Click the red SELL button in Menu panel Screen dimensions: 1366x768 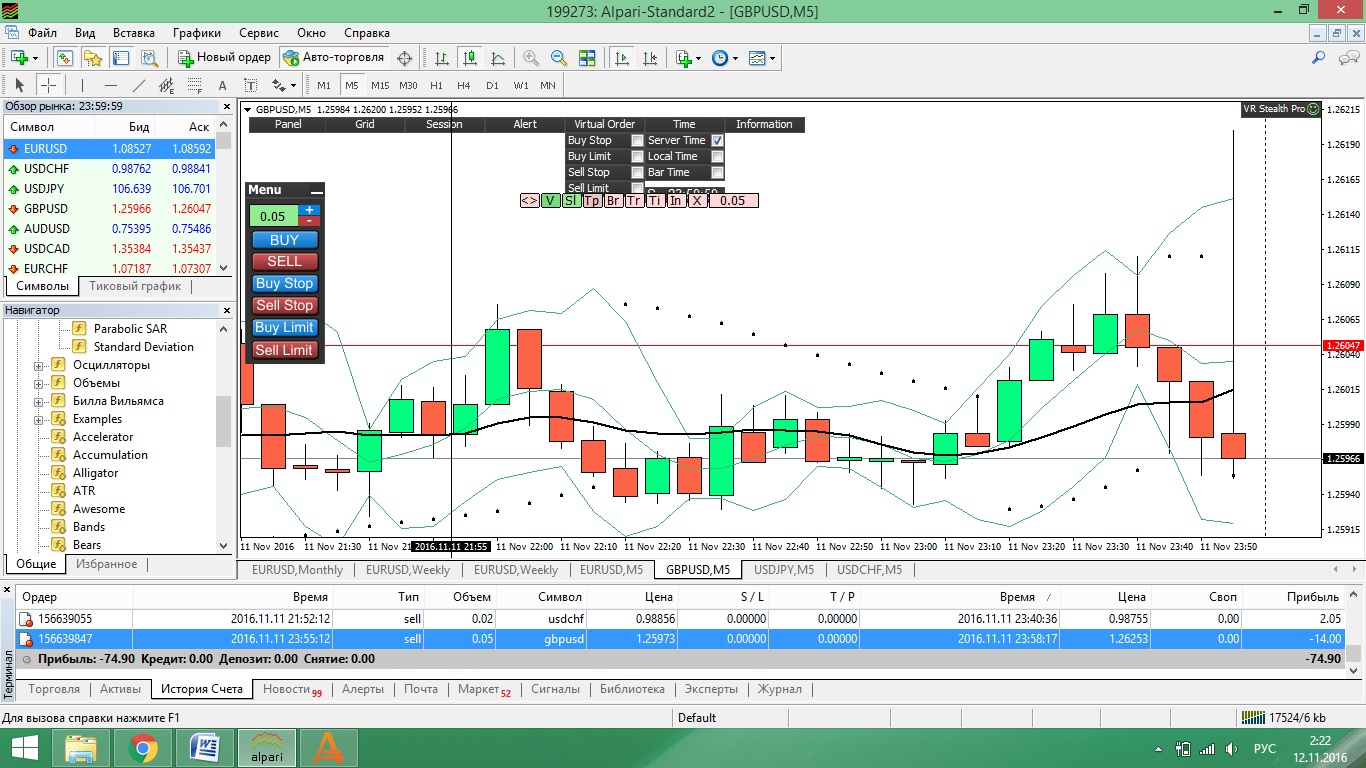[x=284, y=261]
